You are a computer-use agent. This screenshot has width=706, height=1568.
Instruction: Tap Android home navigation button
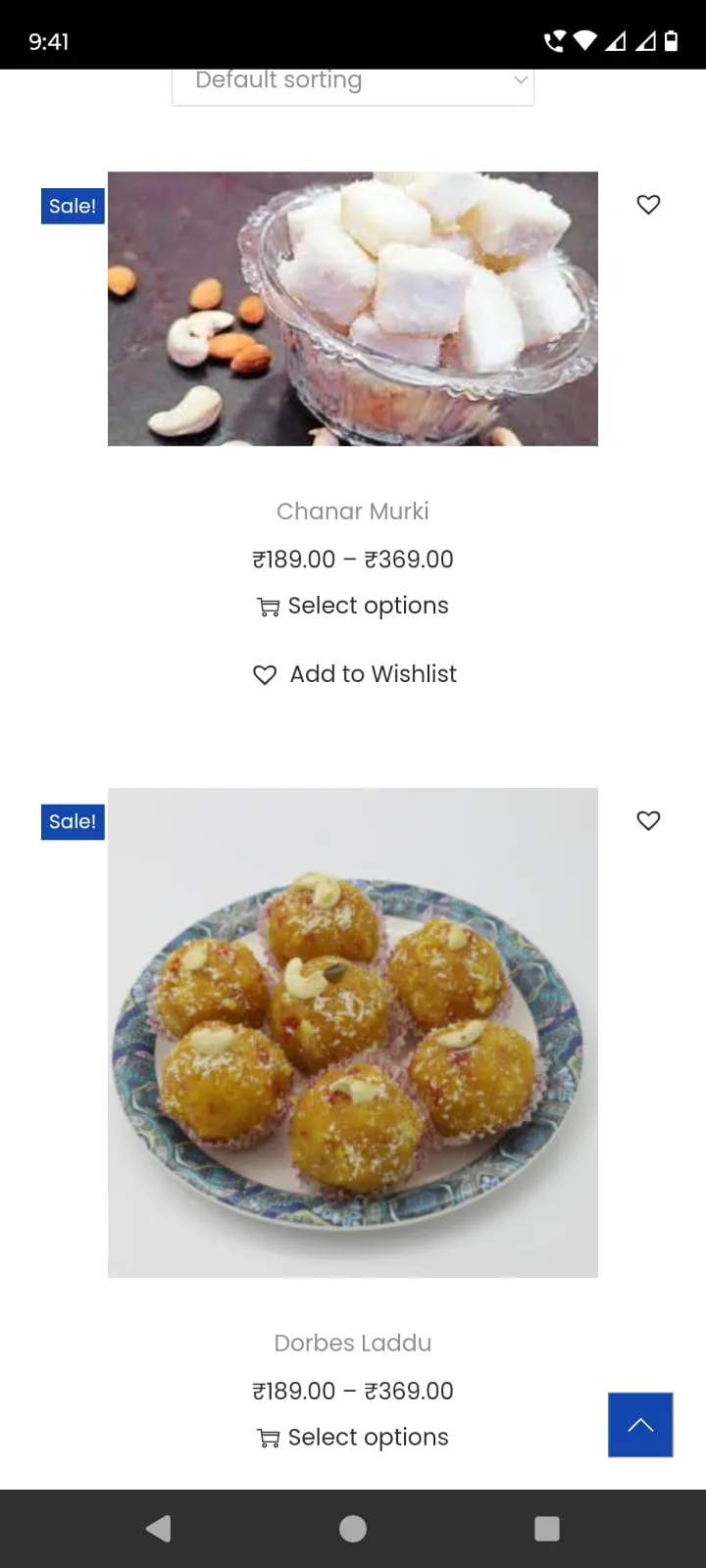tap(353, 1529)
